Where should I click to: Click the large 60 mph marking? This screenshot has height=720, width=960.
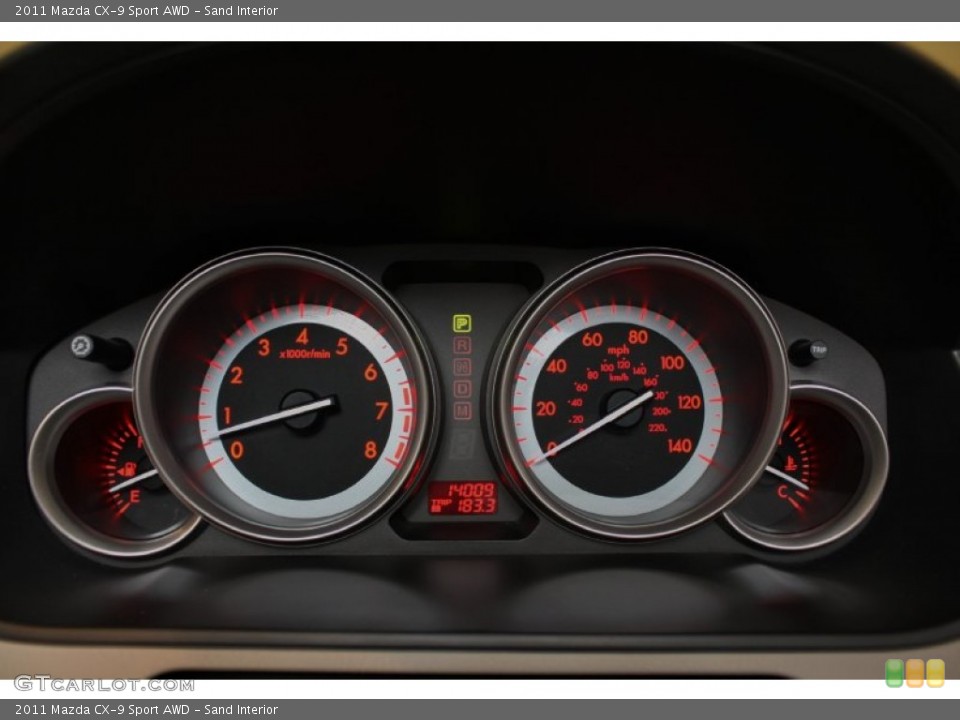tap(592, 339)
